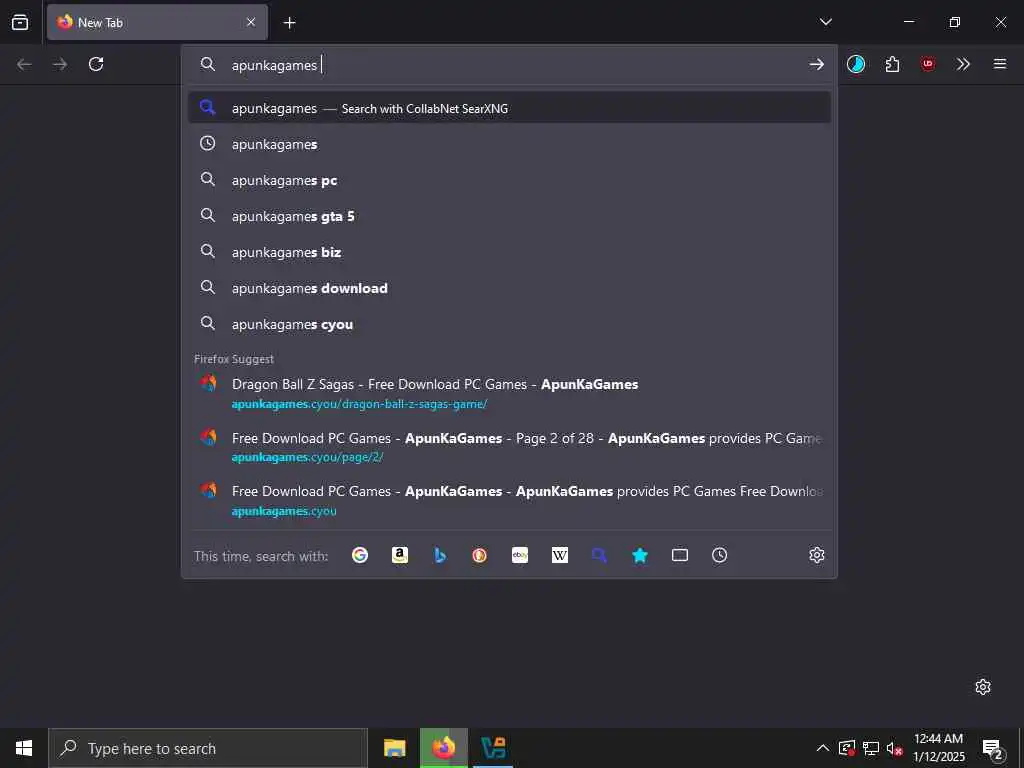The image size is (1024, 768).
Task: Search history using the clock icon
Action: coord(720,555)
